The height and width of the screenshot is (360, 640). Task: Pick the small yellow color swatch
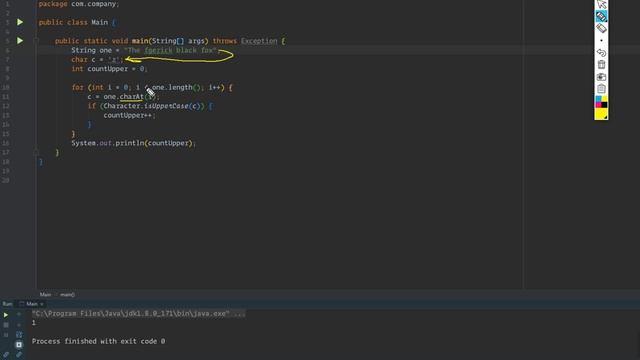coord(604,99)
